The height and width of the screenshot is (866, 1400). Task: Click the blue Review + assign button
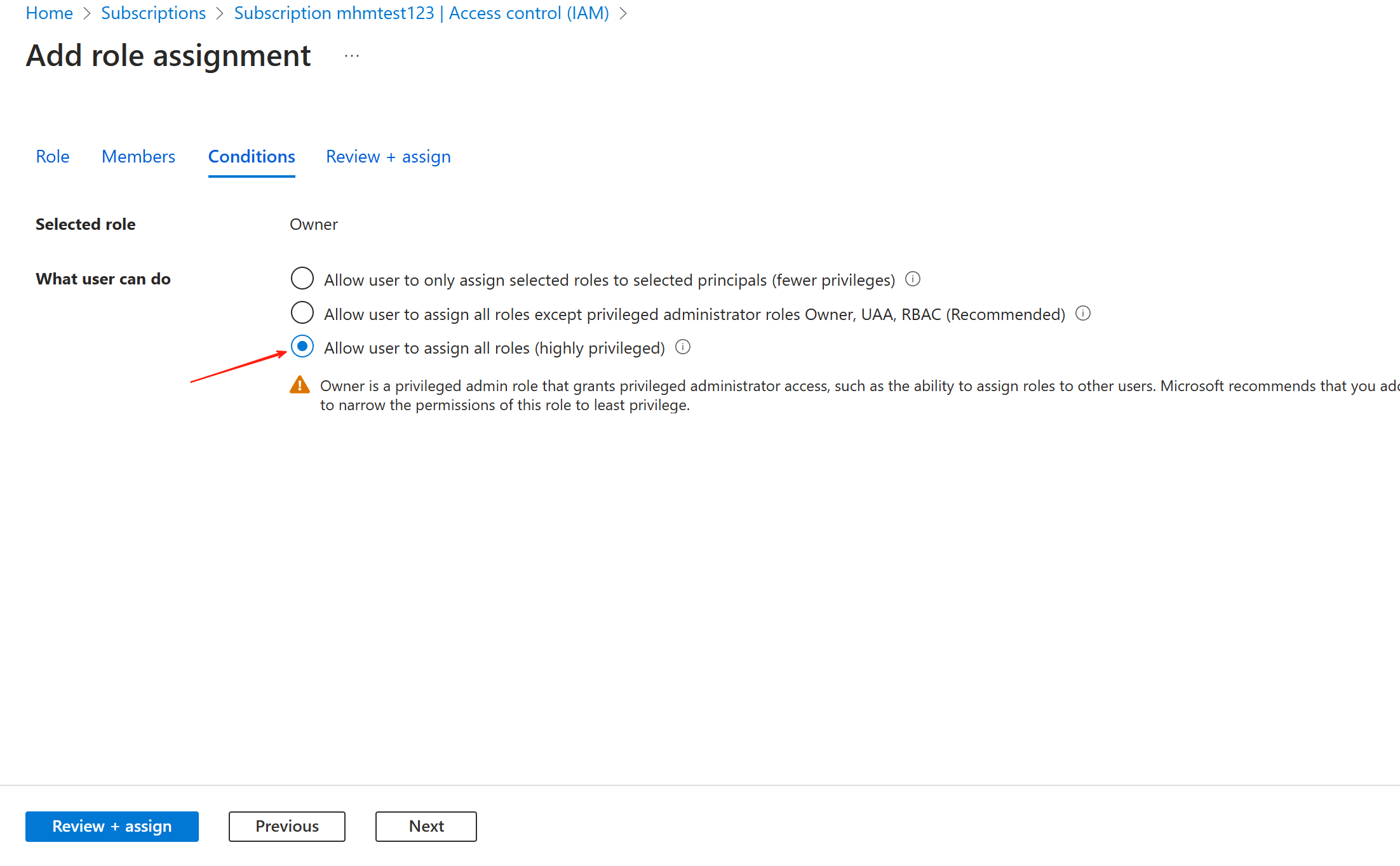point(112,826)
